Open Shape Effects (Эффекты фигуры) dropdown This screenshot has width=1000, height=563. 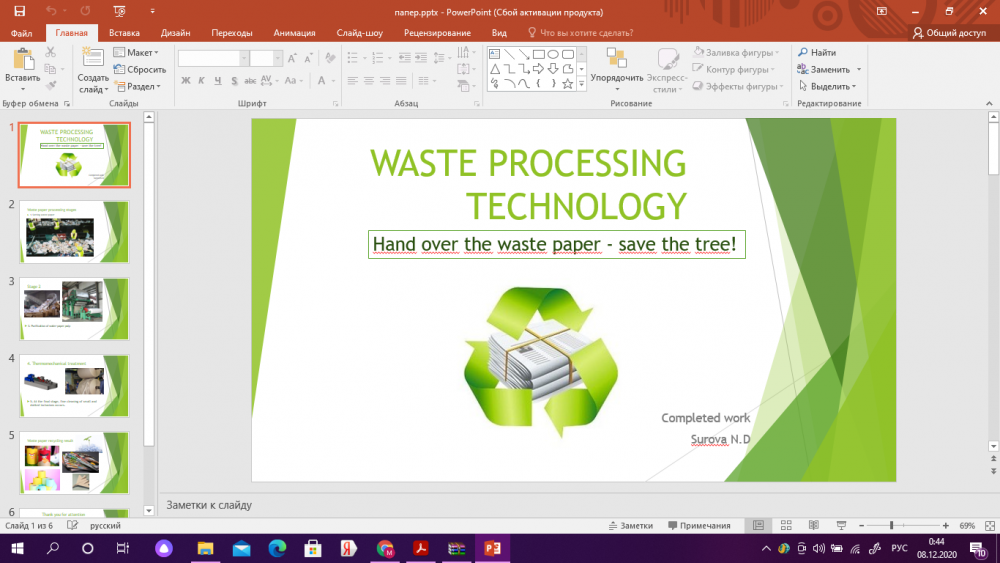[738, 86]
